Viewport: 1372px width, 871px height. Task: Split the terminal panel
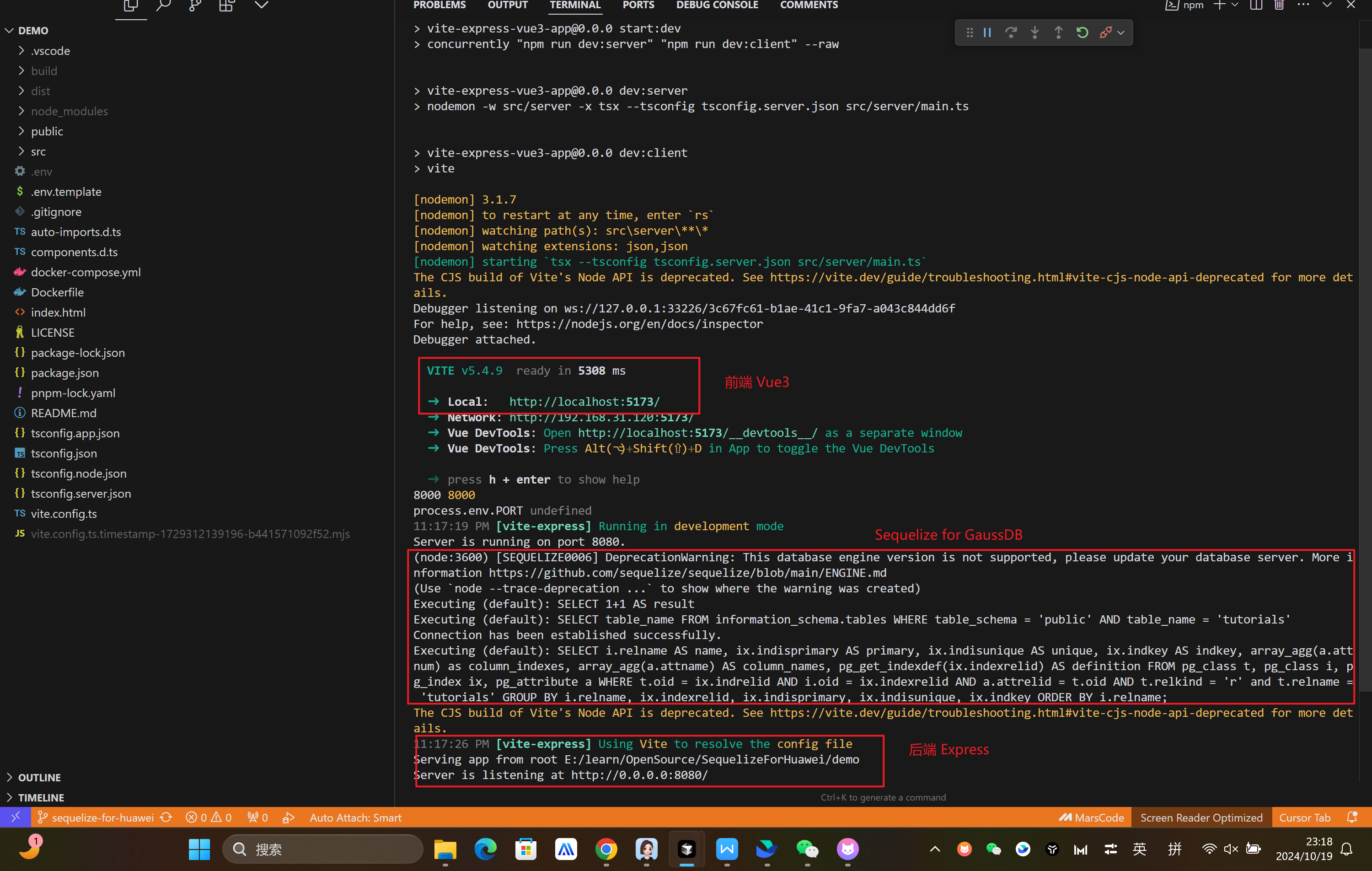tap(1256, 5)
